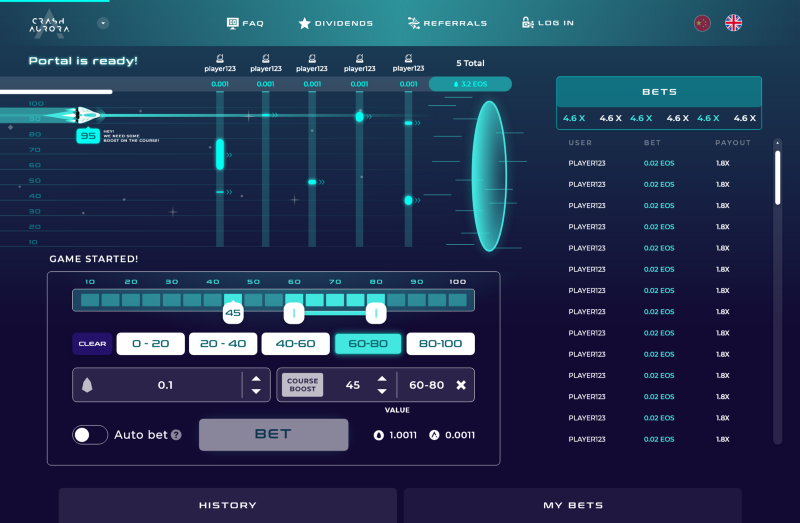Click the fifth player123 avatar icon
The width and height of the screenshot is (800, 523).
click(408, 58)
